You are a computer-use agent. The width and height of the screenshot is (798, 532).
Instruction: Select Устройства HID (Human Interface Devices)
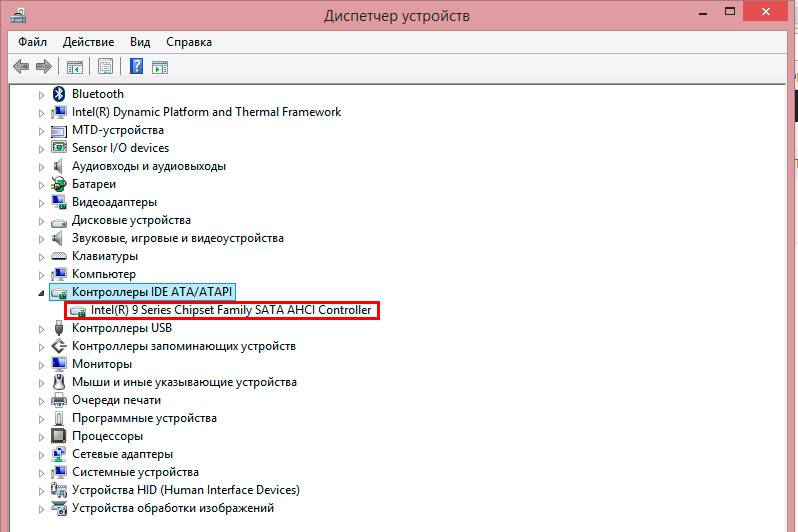point(185,490)
